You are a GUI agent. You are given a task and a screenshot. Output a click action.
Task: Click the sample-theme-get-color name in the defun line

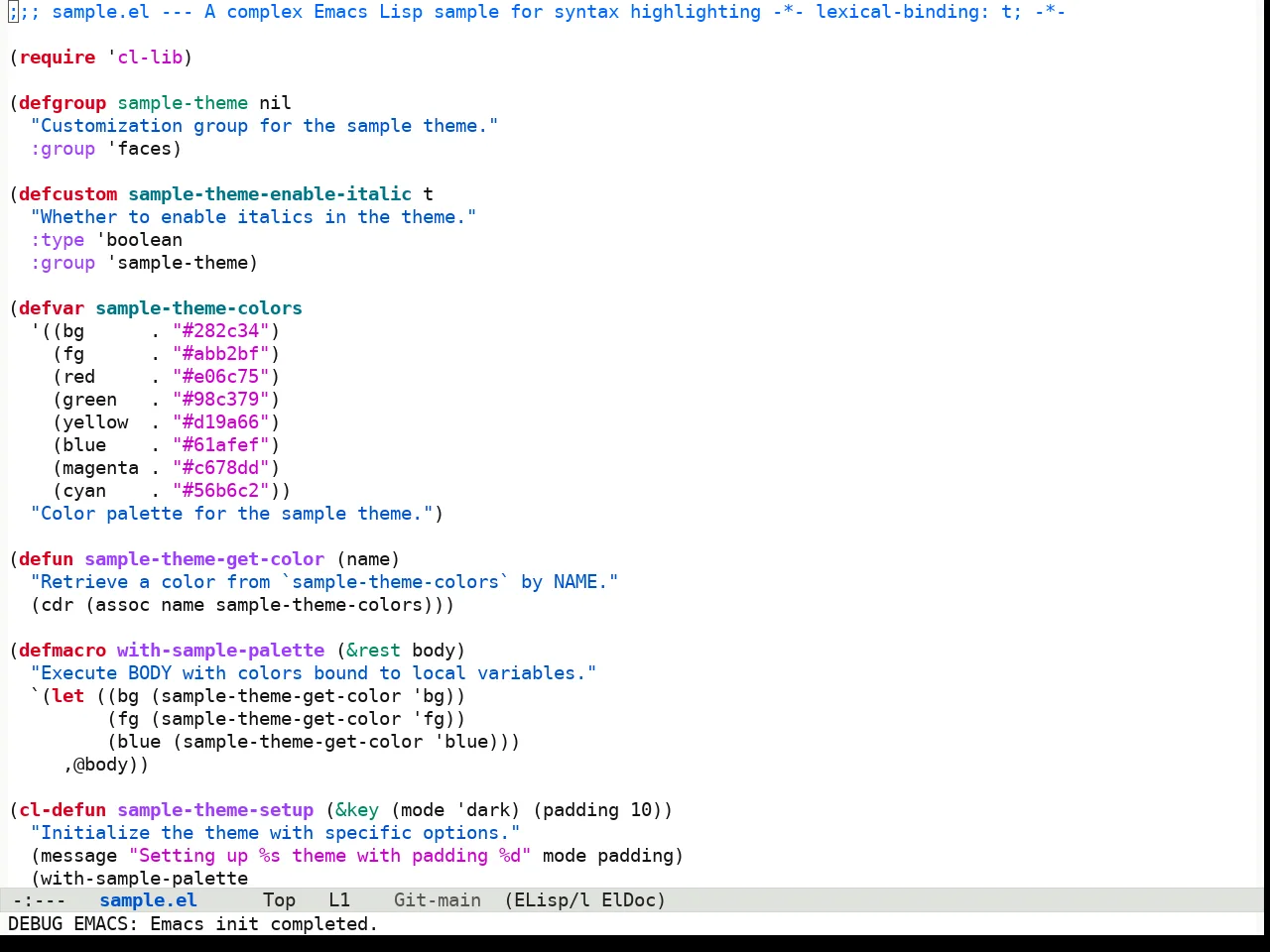click(x=204, y=558)
